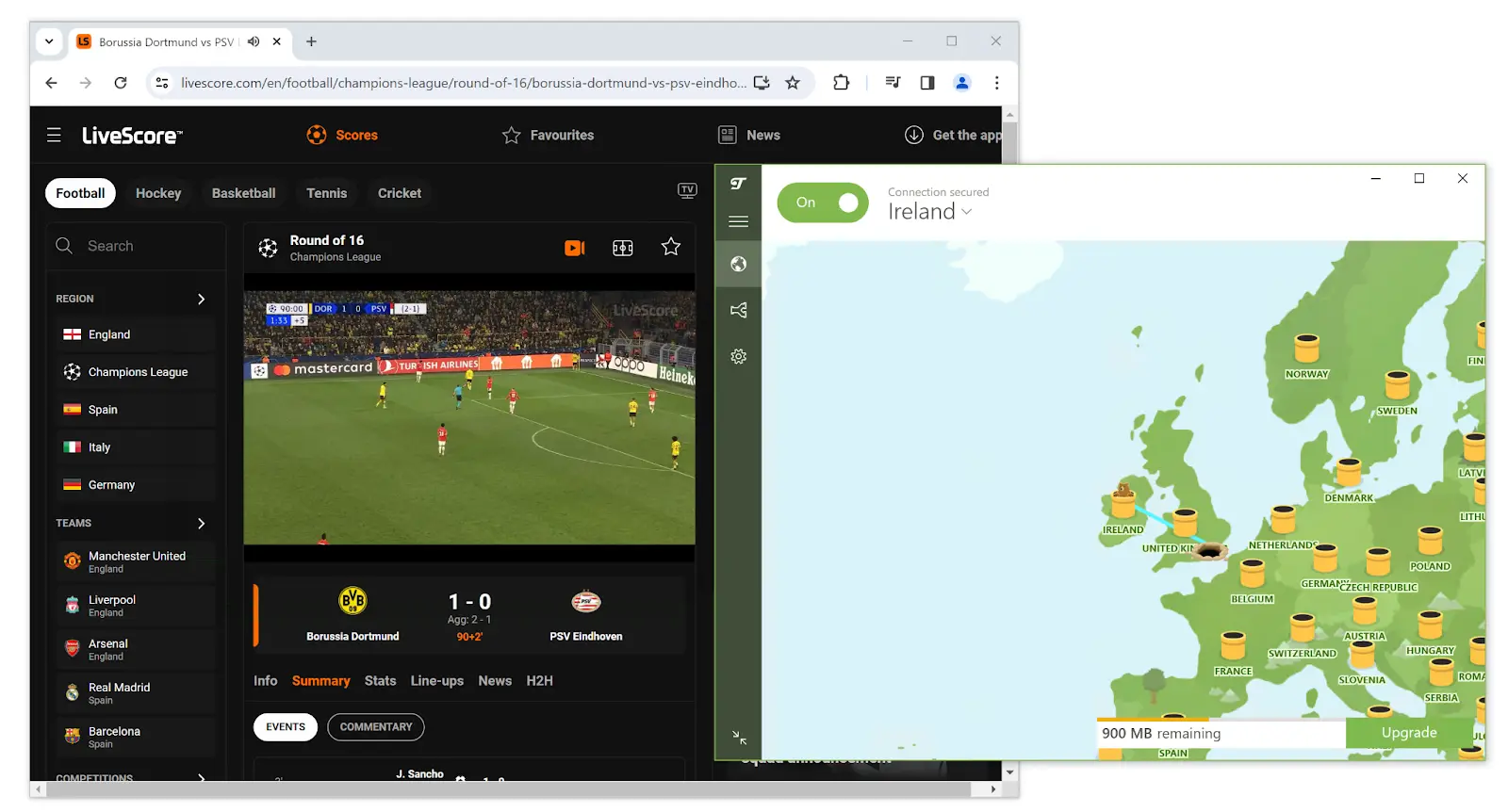Collapse TunnelBear window arrows icon
The height and width of the screenshot is (812, 1508).
coord(740,738)
